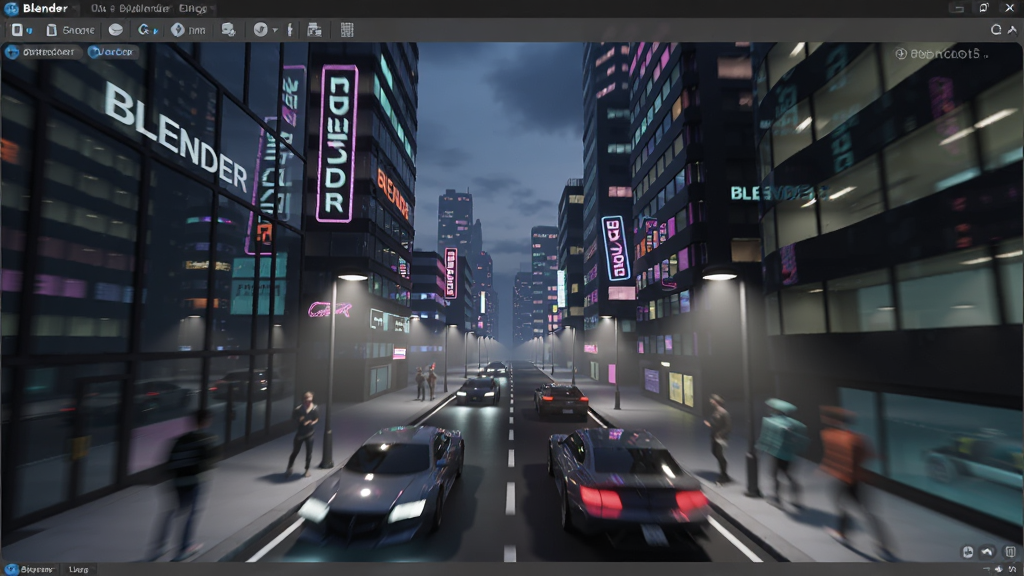Viewport: 1024px width, 576px height.
Task: Click the curved arrow icon at the viewport's bottom right
Action: pyautogui.click(x=987, y=552)
